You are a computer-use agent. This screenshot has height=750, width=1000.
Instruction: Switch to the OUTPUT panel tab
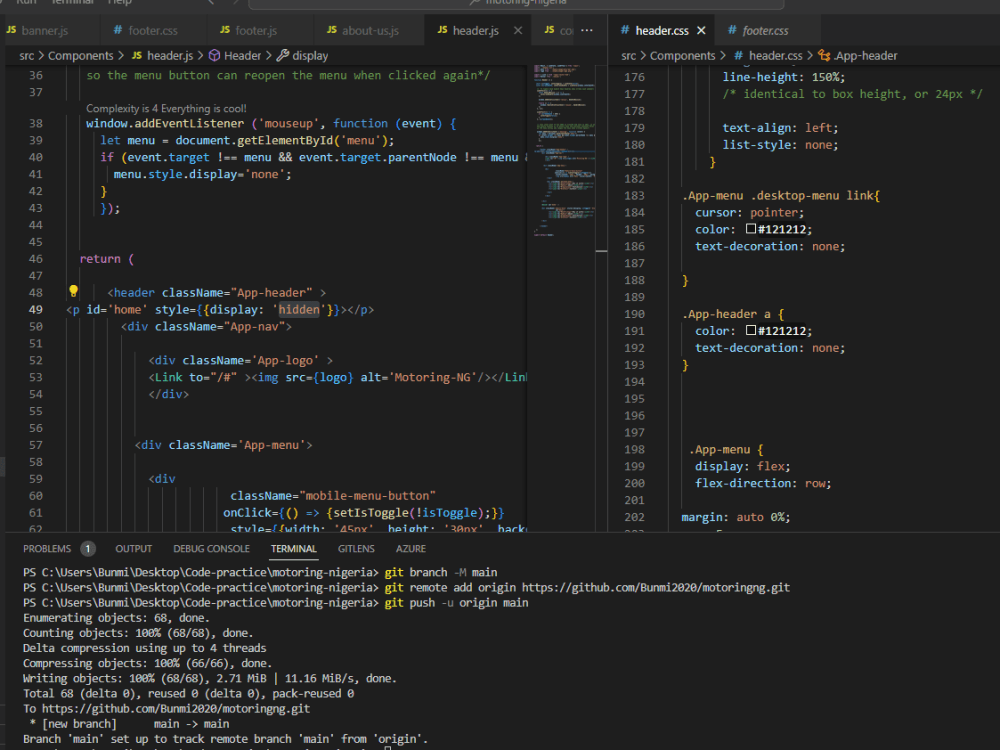click(x=133, y=548)
